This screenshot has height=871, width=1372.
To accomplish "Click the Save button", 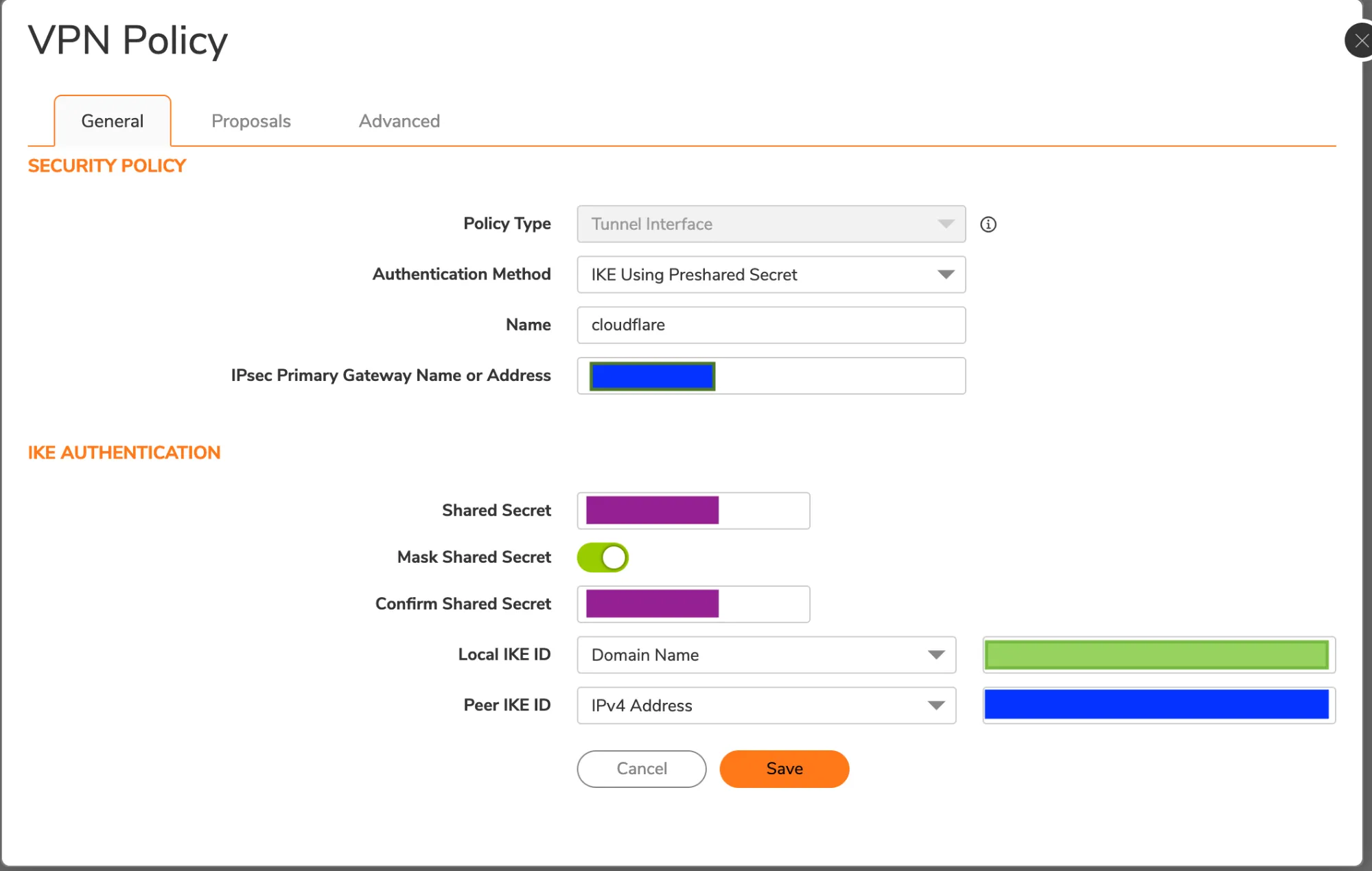I will (x=784, y=768).
